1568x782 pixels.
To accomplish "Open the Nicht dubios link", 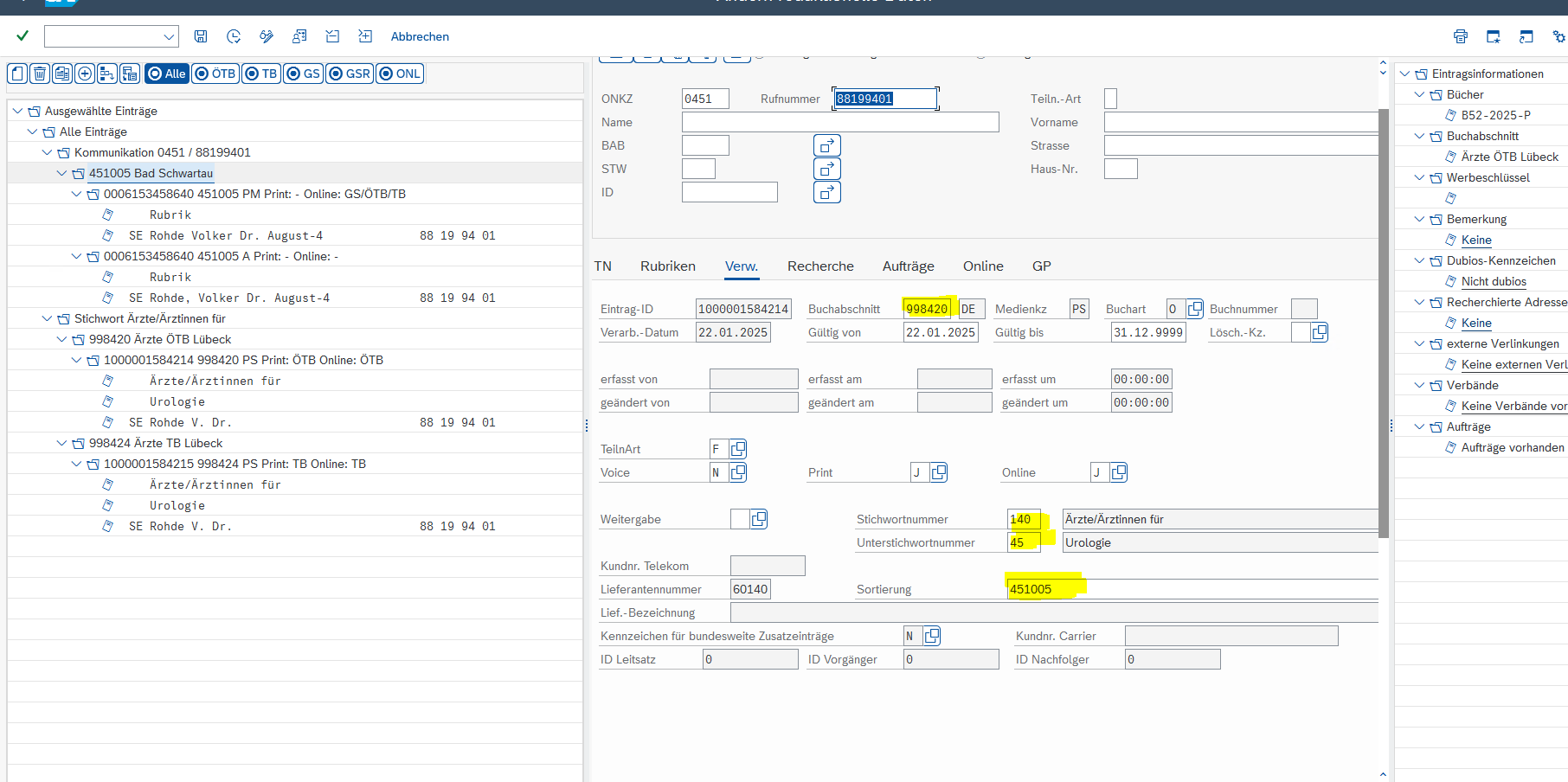I will coord(1494,281).
